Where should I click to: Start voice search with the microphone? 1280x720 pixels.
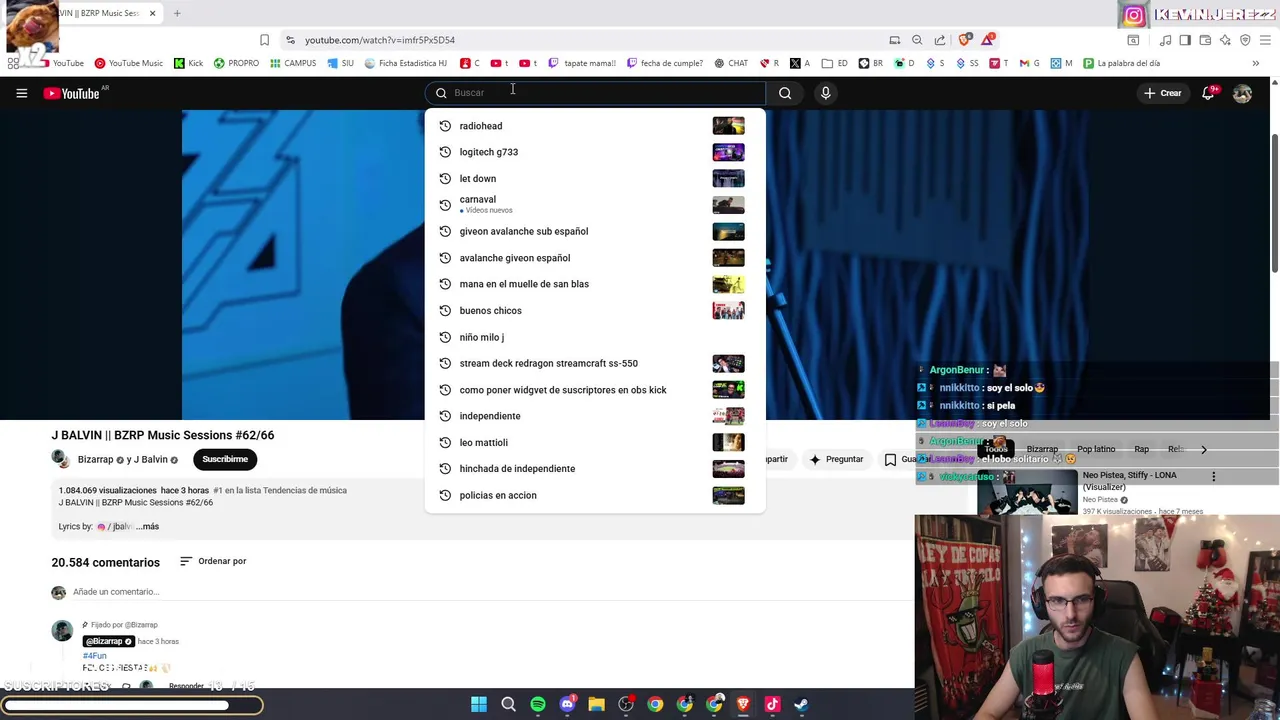(x=825, y=93)
